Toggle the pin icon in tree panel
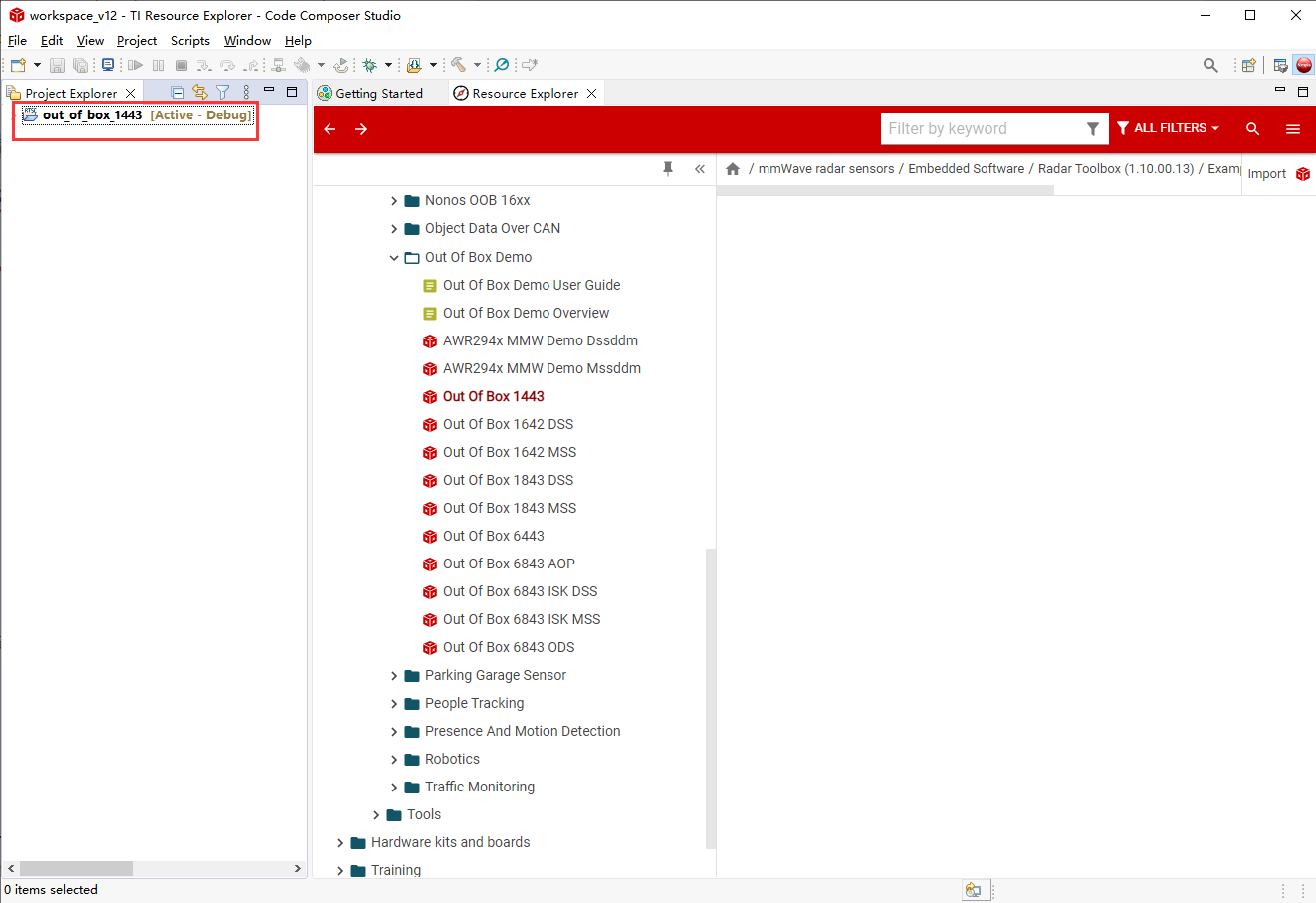Screen dimensions: 1316x903 [668, 168]
